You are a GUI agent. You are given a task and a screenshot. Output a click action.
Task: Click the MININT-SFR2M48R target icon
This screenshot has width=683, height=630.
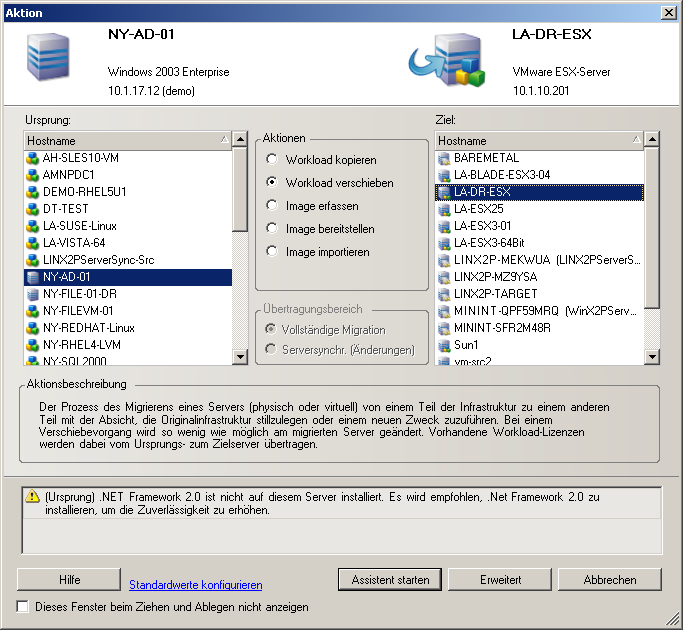(x=444, y=328)
